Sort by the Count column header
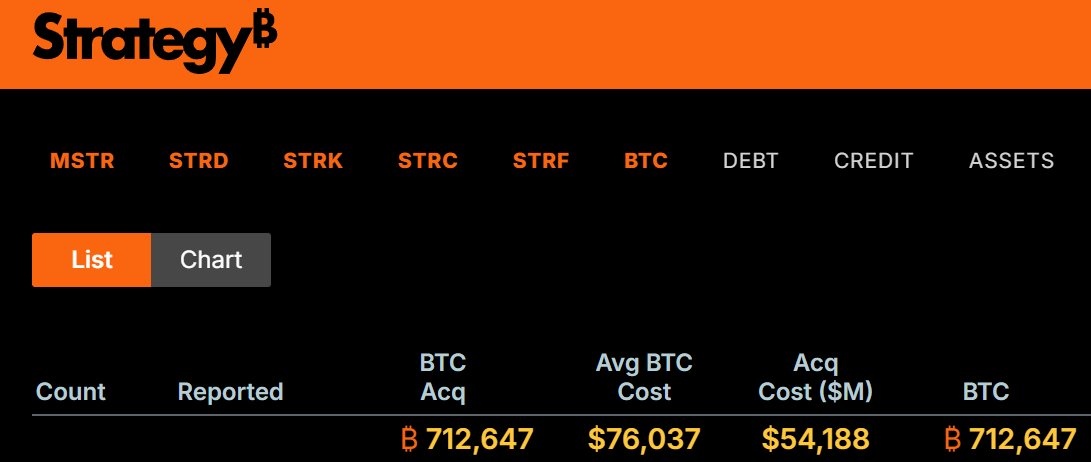 point(71,392)
